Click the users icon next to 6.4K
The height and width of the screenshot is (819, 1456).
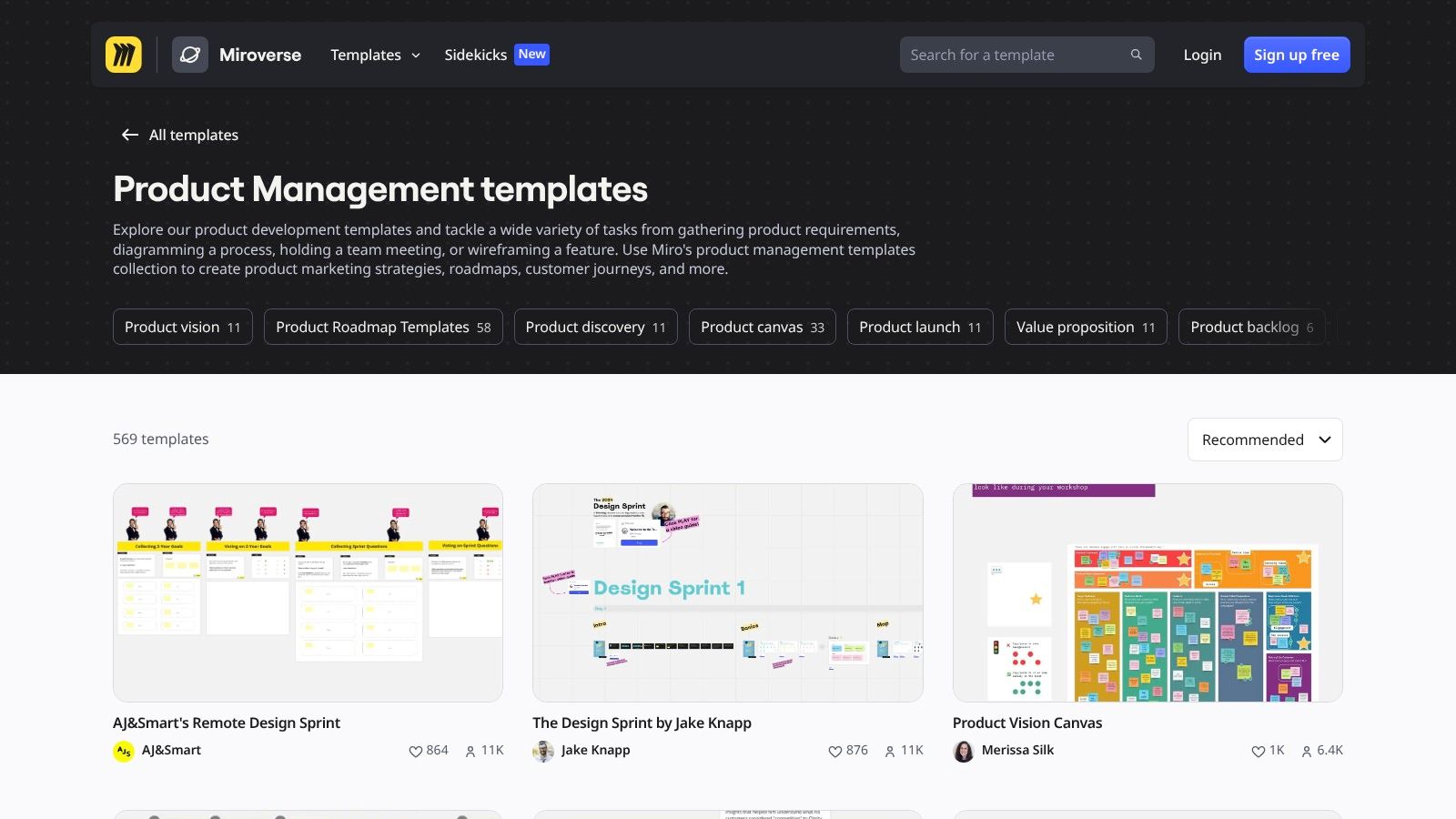coord(1307,751)
